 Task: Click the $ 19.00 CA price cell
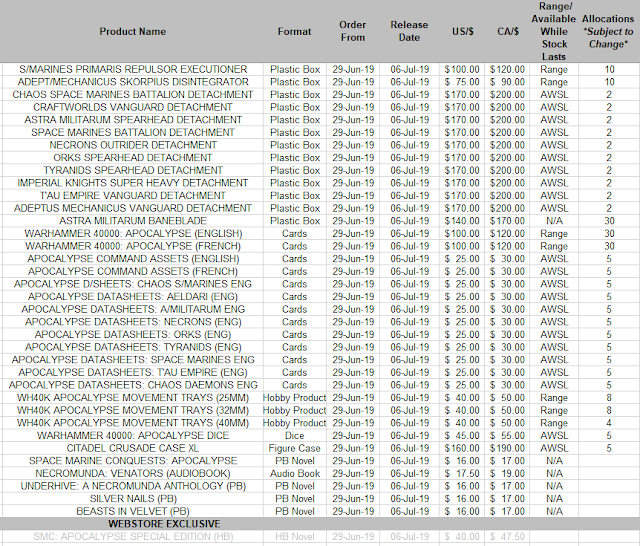(507, 473)
